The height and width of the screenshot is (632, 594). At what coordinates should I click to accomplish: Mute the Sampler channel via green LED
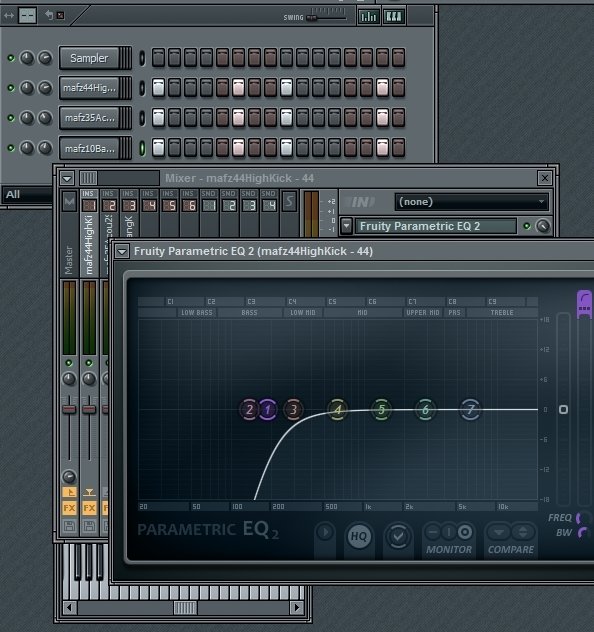pos(11,58)
